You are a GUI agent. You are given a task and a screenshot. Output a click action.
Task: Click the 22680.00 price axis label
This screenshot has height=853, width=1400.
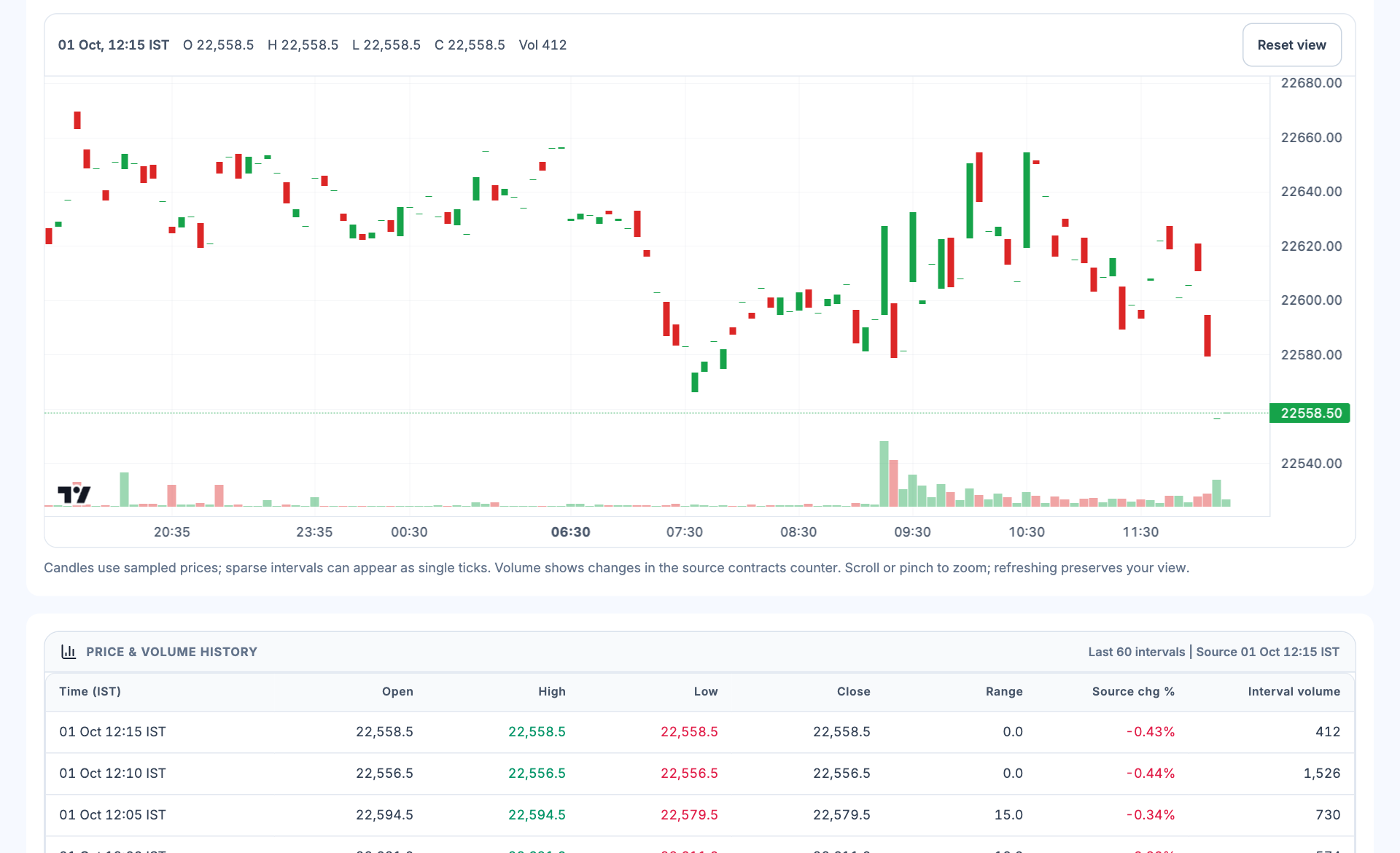(x=1311, y=83)
